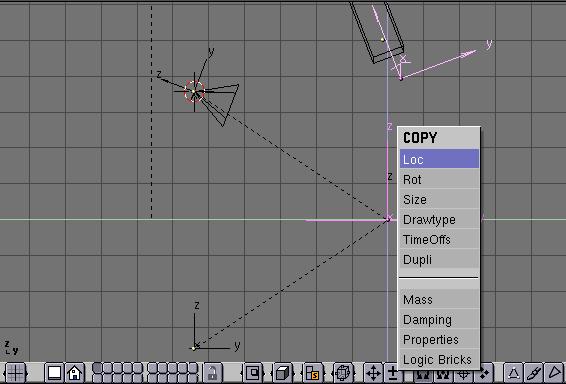Enable the first layer button
The image size is (566, 384).
[97, 368]
